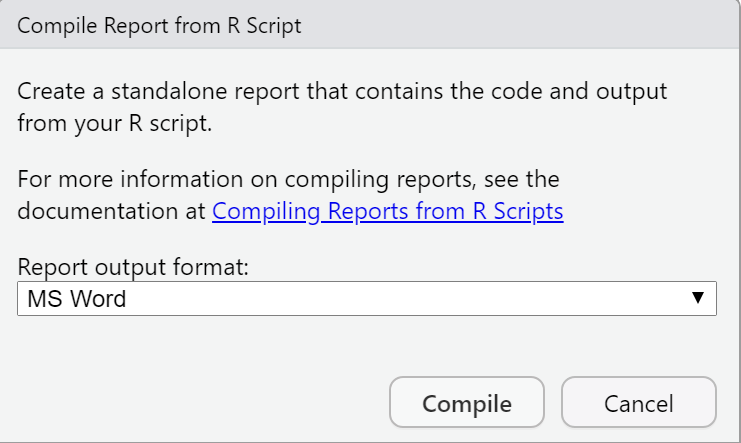Click the 'MS Word' text in the combo box
Viewport: 741px width, 443px height.
tap(77, 299)
